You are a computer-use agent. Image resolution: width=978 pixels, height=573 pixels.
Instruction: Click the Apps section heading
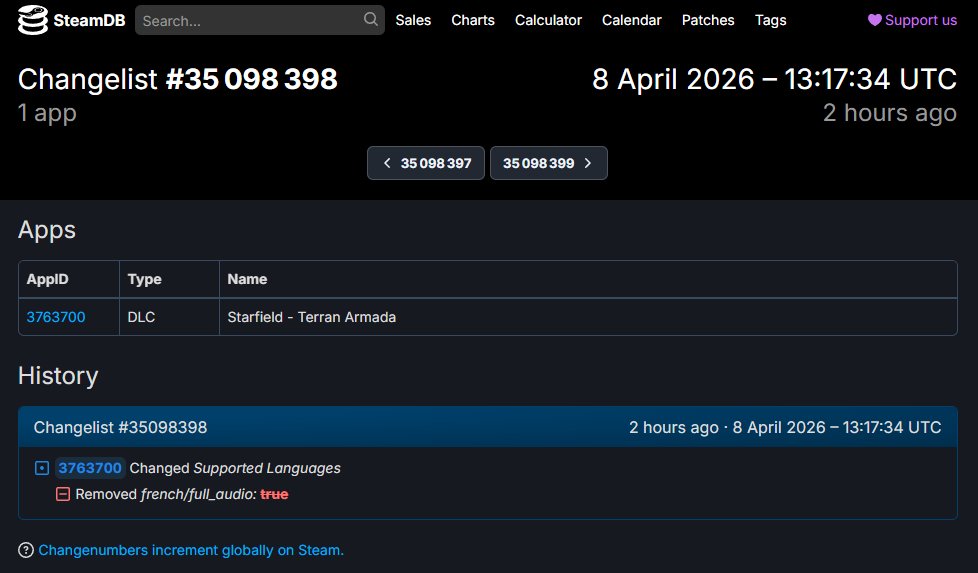click(47, 230)
